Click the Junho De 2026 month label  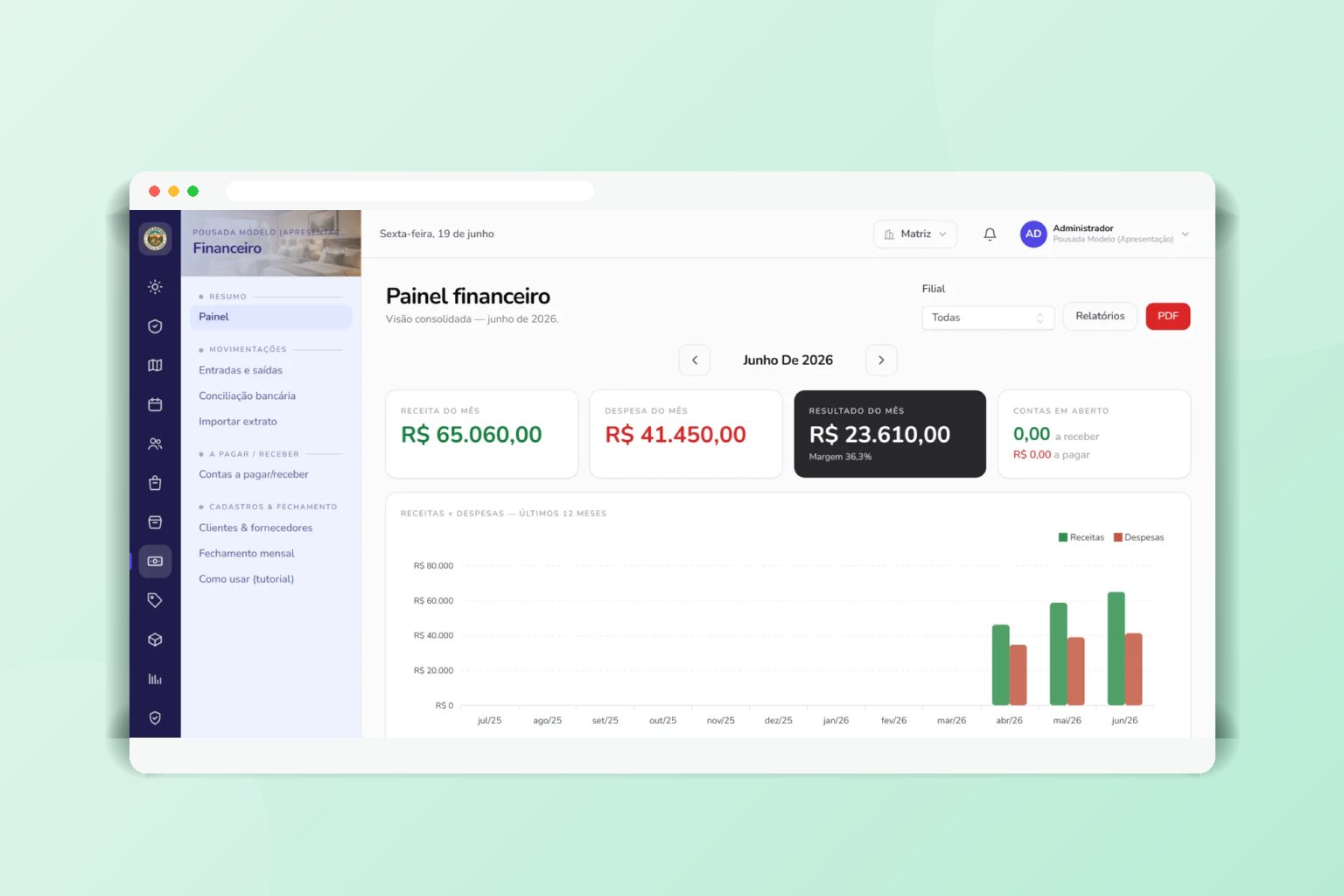[x=787, y=360]
